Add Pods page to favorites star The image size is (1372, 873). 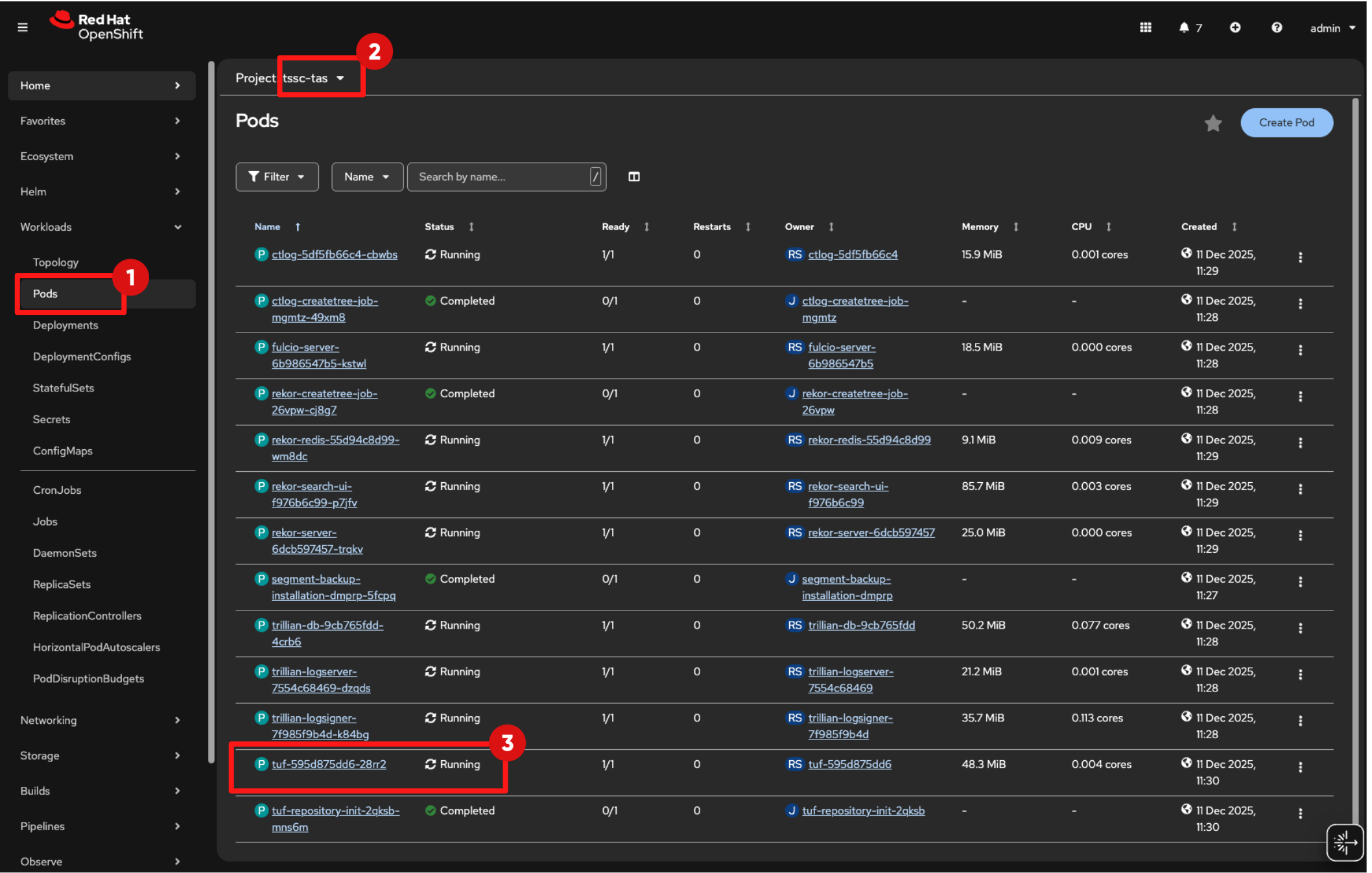1212,123
